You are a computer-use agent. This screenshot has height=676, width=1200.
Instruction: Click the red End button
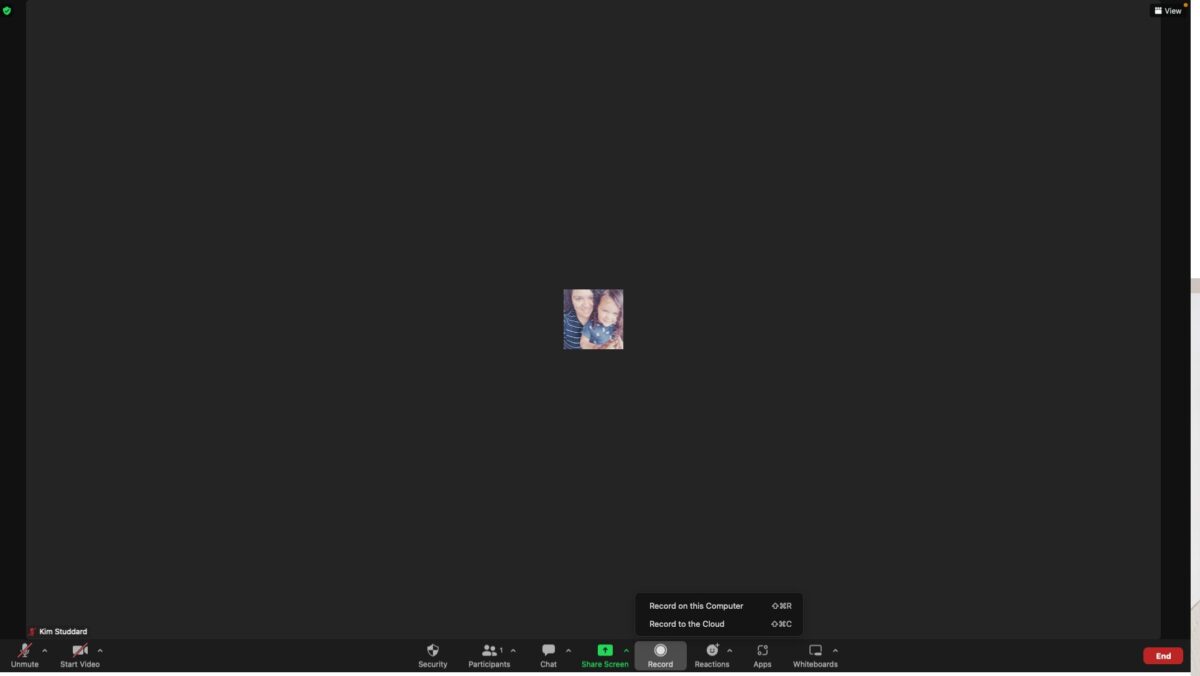pyautogui.click(x=1163, y=656)
